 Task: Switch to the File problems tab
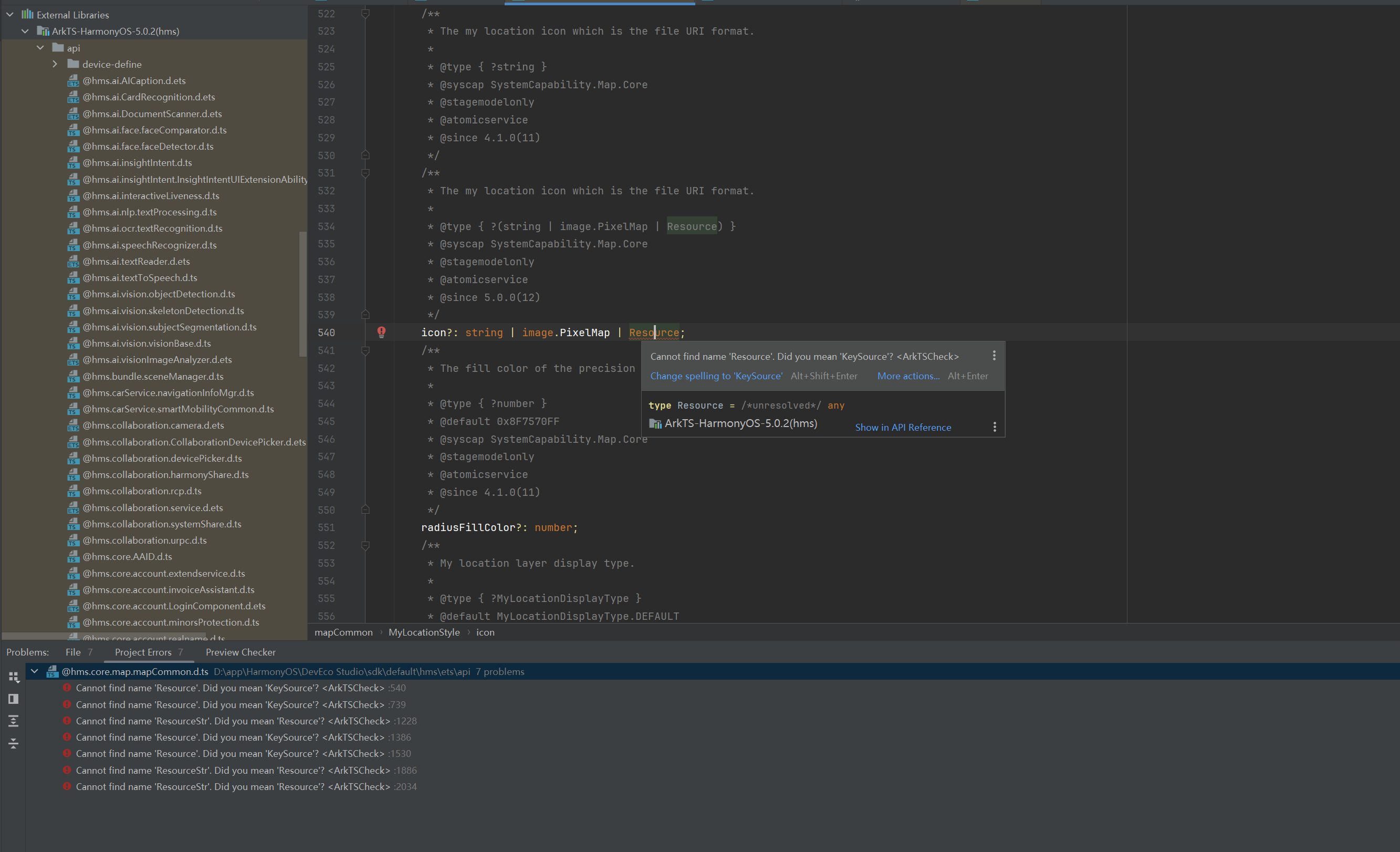click(x=72, y=652)
